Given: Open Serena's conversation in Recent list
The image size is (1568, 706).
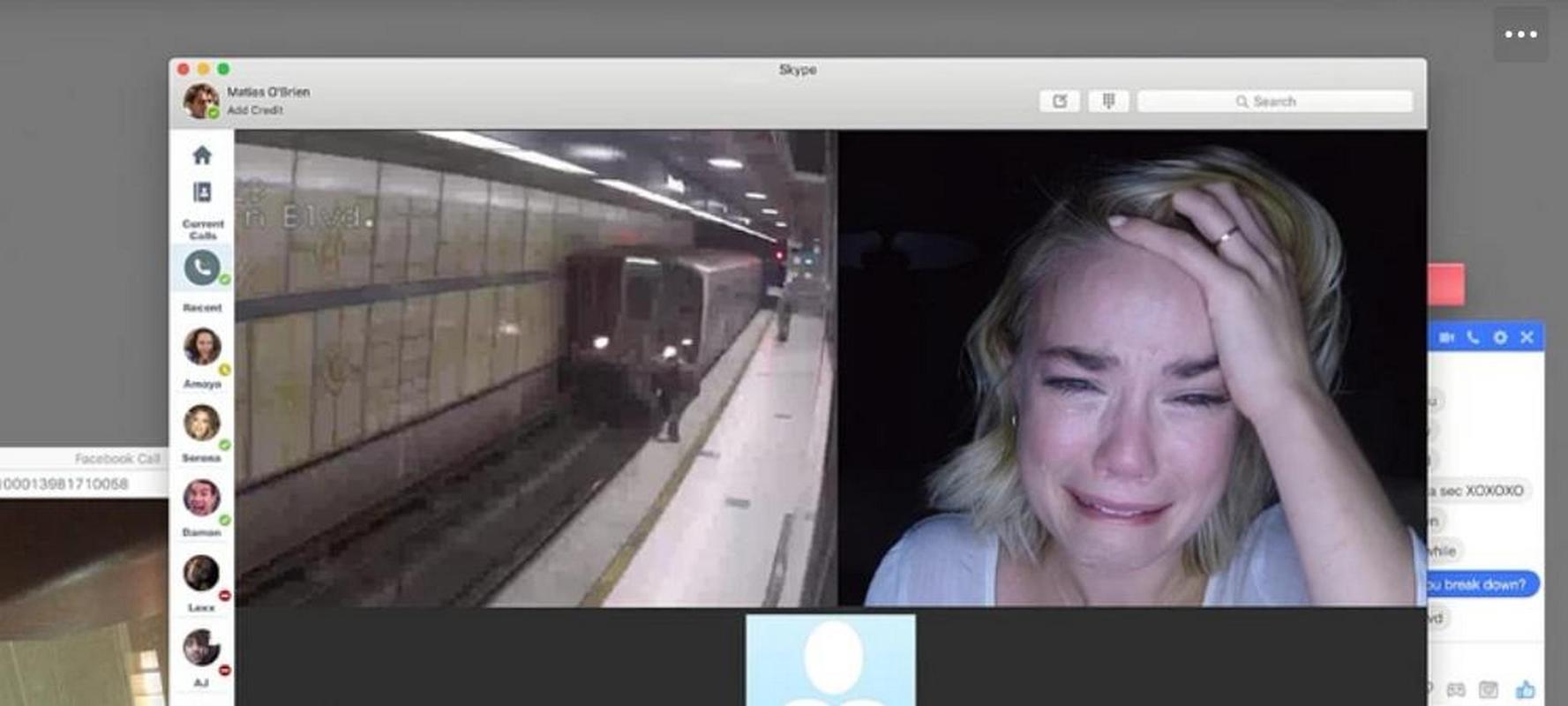Looking at the screenshot, I should point(202,433).
